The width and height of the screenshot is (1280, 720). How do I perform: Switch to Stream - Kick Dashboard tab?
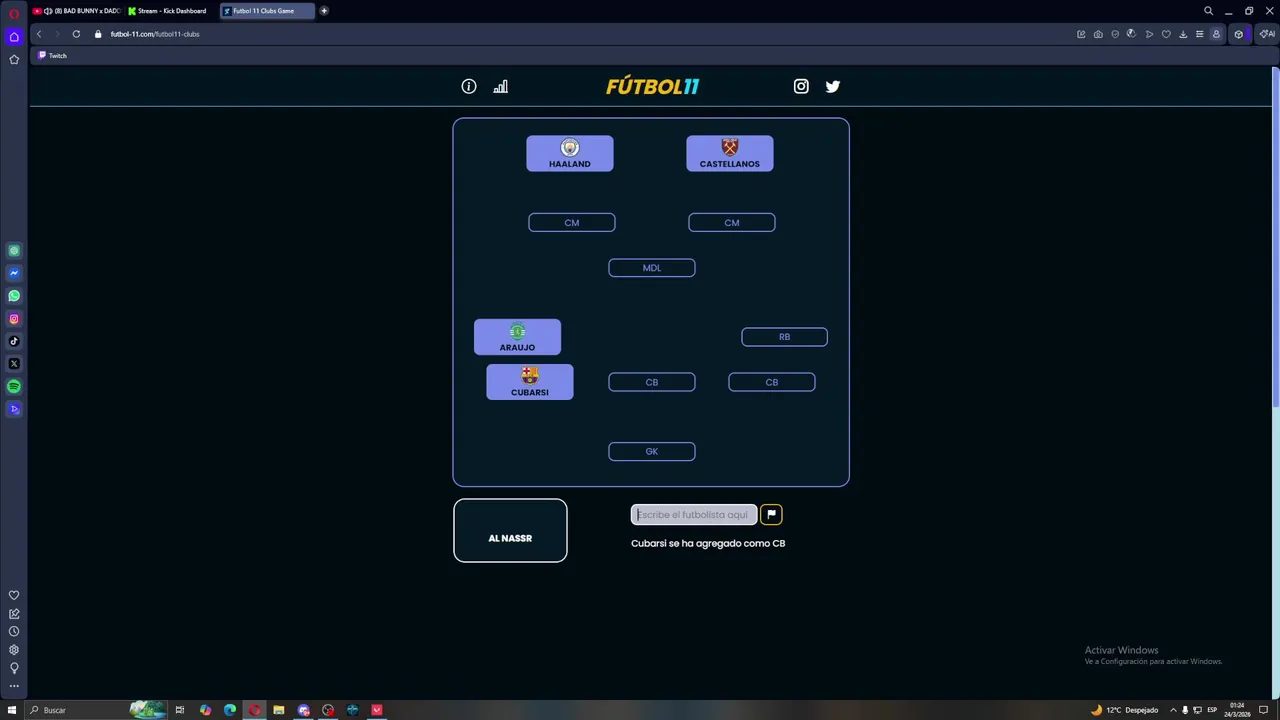pos(170,11)
